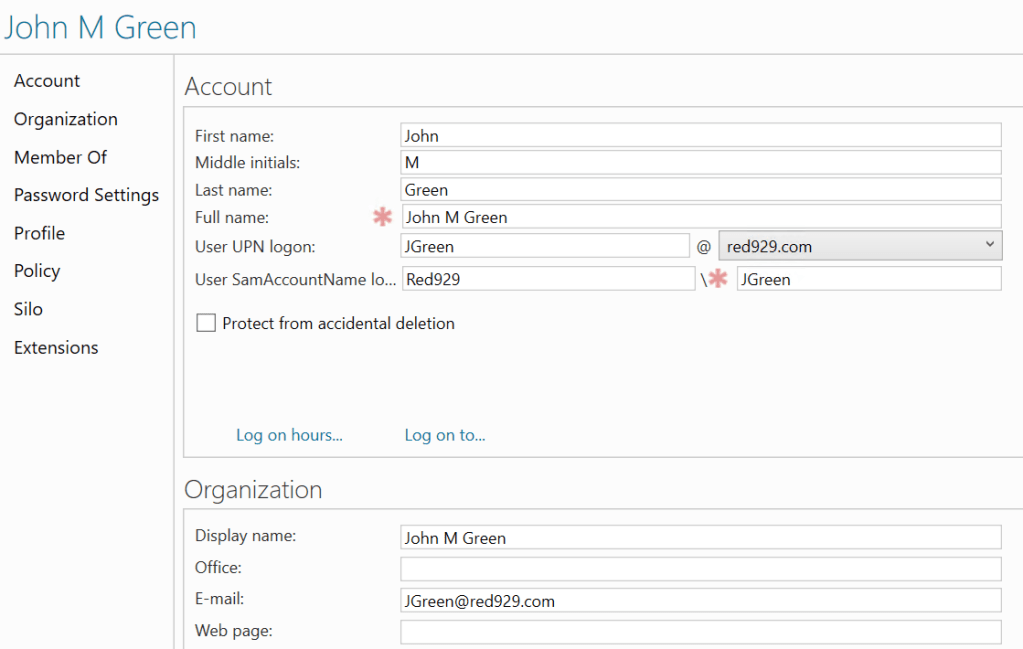This screenshot has width=1023, height=649.
Task: Open Password Settings section
Action: [x=86, y=195]
